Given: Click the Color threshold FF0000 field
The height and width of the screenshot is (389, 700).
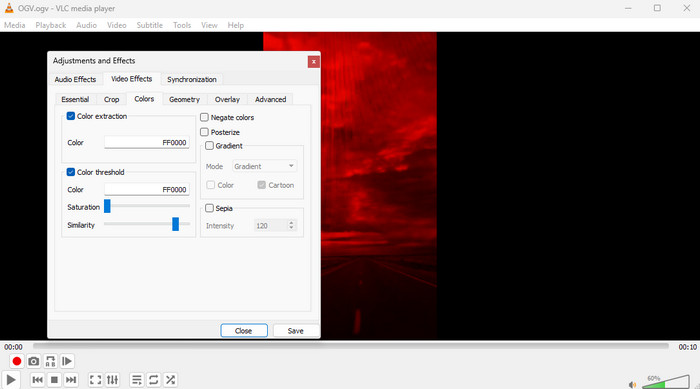Looking at the screenshot, I should coord(146,189).
